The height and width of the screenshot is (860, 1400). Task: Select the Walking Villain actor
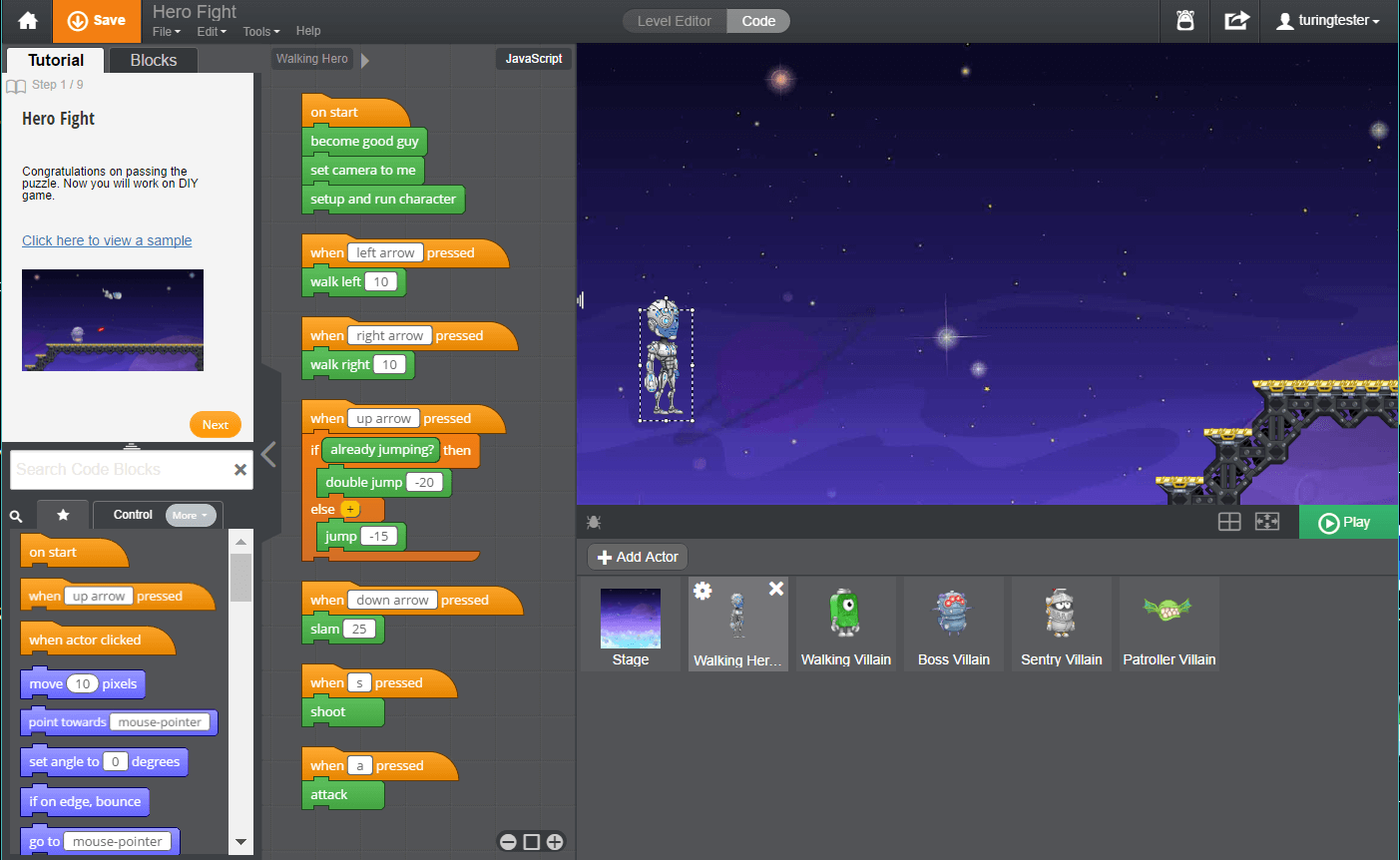(846, 625)
